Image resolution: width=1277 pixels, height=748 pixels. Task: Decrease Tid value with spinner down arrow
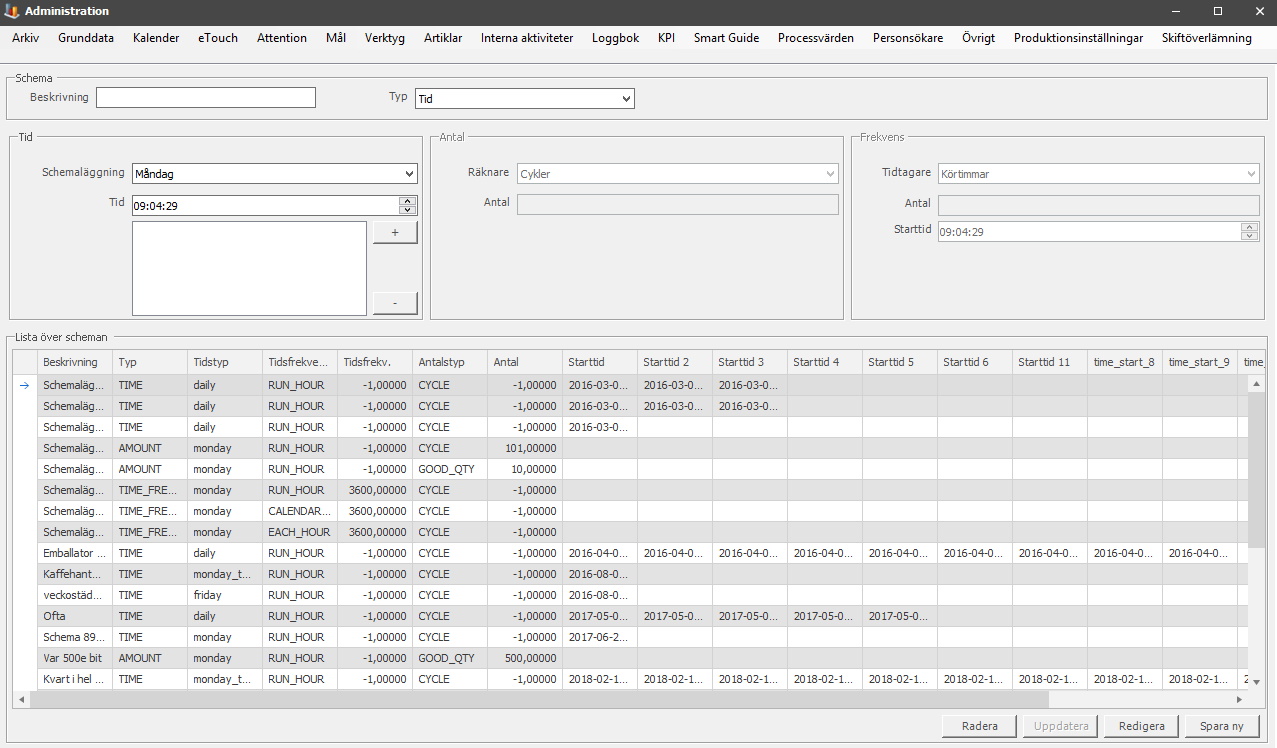click(x=407, y=210)
